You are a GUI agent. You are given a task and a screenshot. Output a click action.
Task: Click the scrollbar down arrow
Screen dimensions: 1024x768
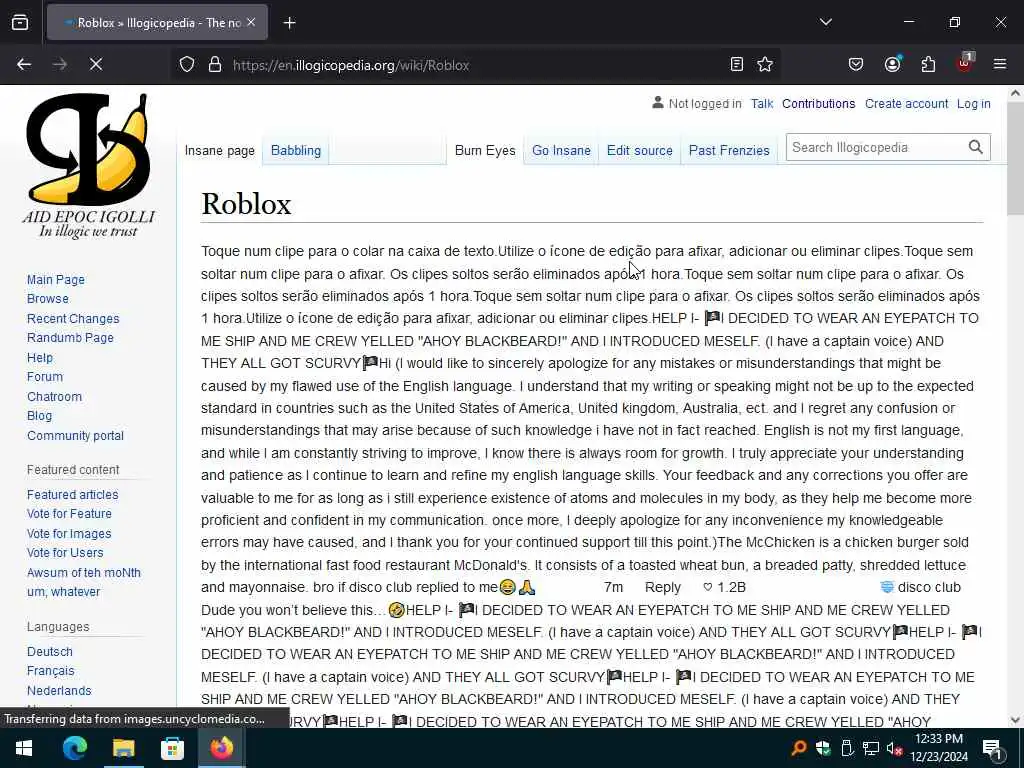pos(1015,720)
